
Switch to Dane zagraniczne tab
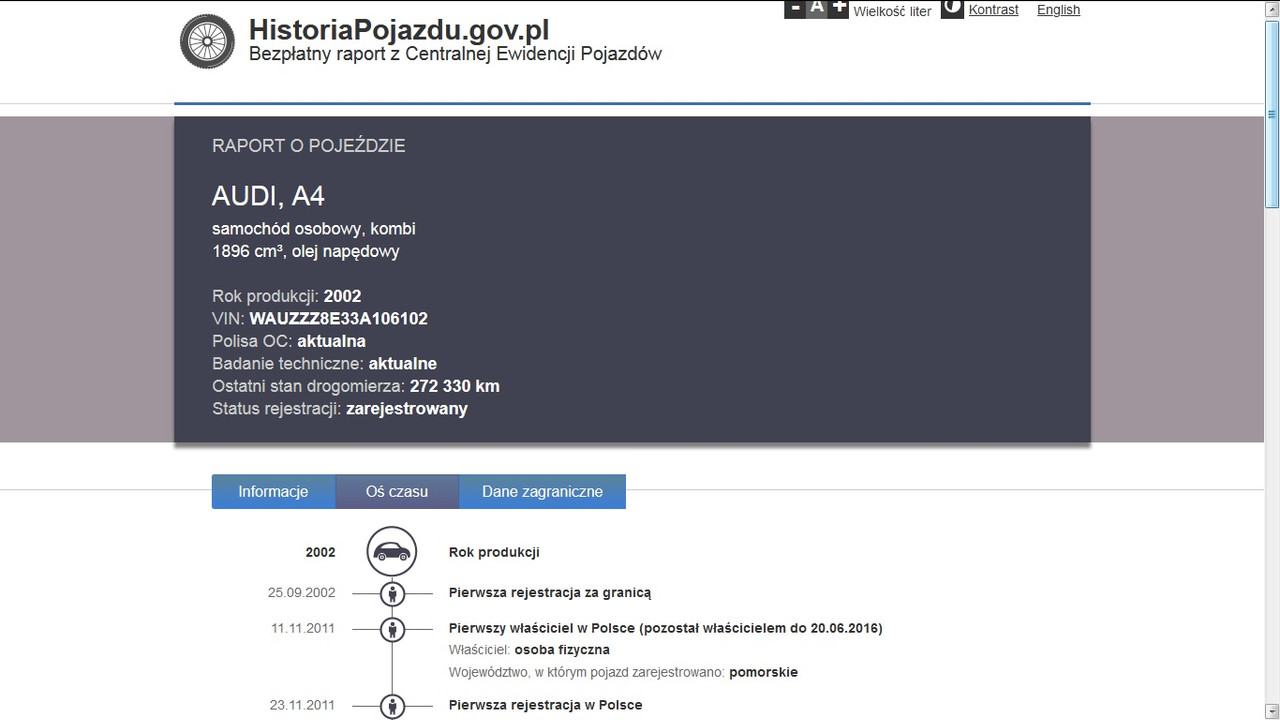click(x=542, y=491)
